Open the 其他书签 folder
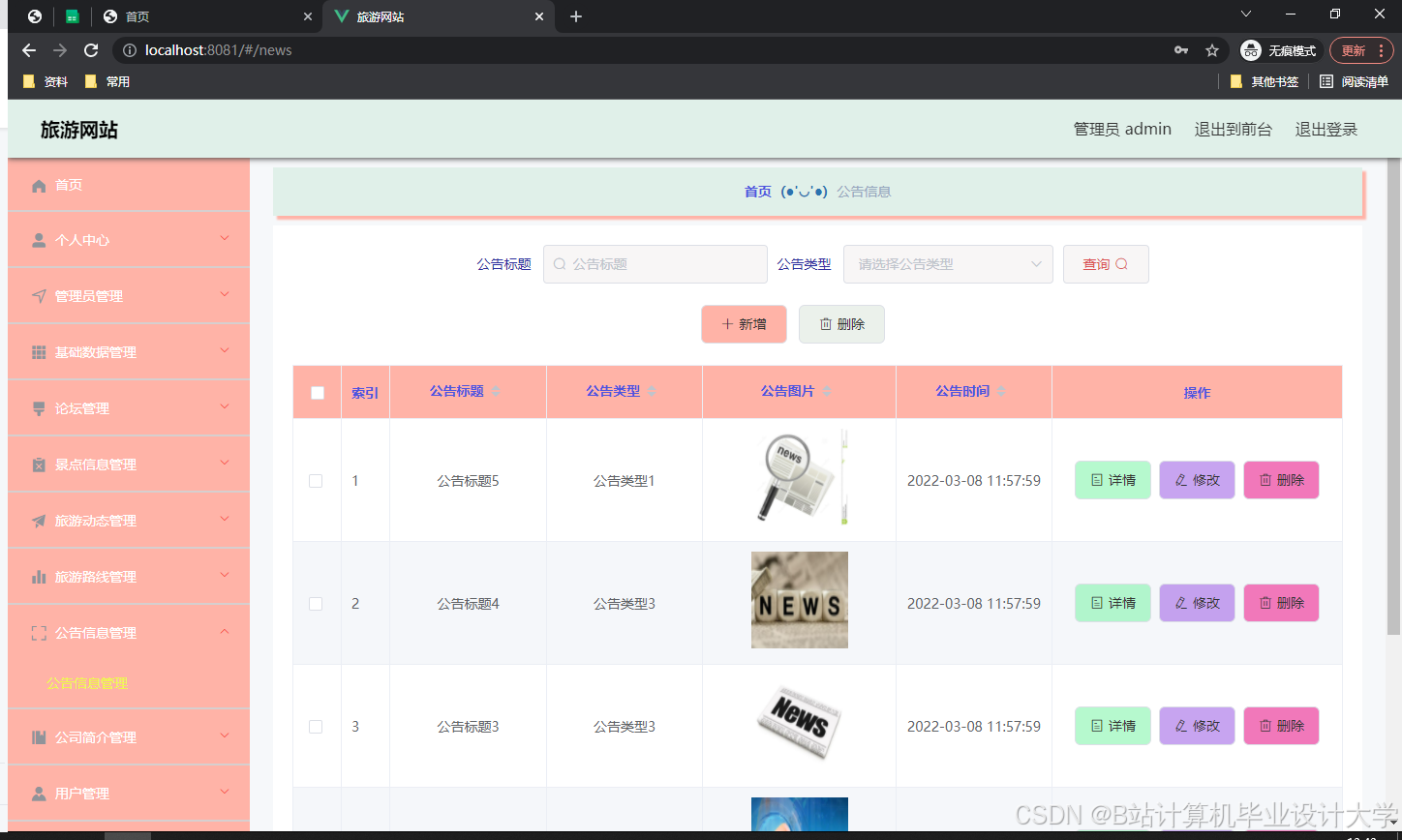 [1265, 82]
